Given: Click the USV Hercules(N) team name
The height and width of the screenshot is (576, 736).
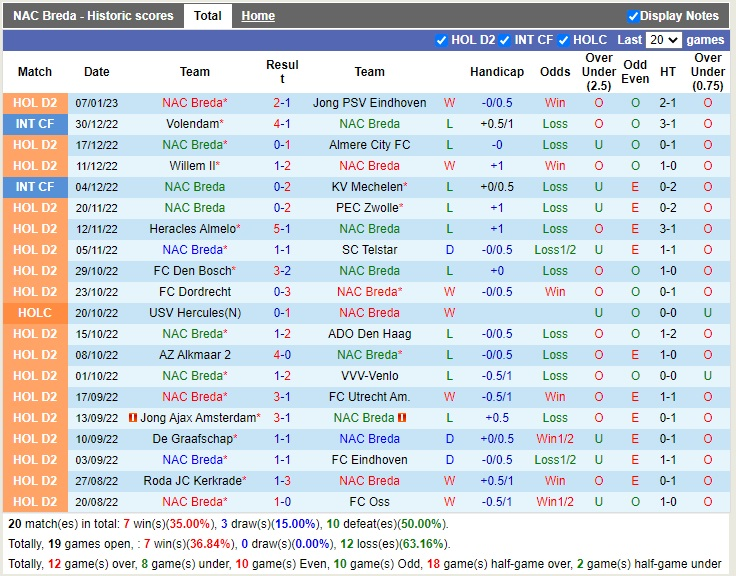Looking at the screenshot, I should coord(195,313).
